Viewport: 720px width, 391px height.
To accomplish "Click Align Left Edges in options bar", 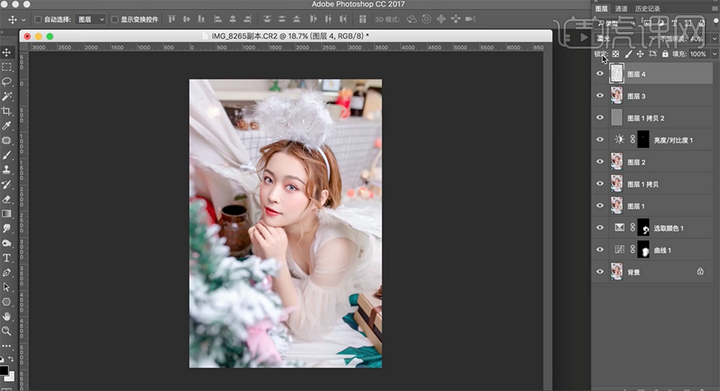I will (x=218, y=19).
